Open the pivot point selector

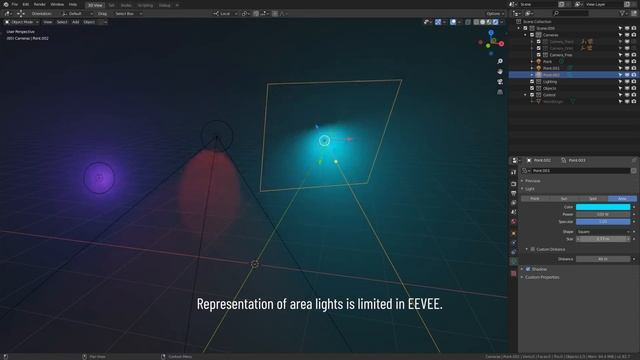click(245, 13)
